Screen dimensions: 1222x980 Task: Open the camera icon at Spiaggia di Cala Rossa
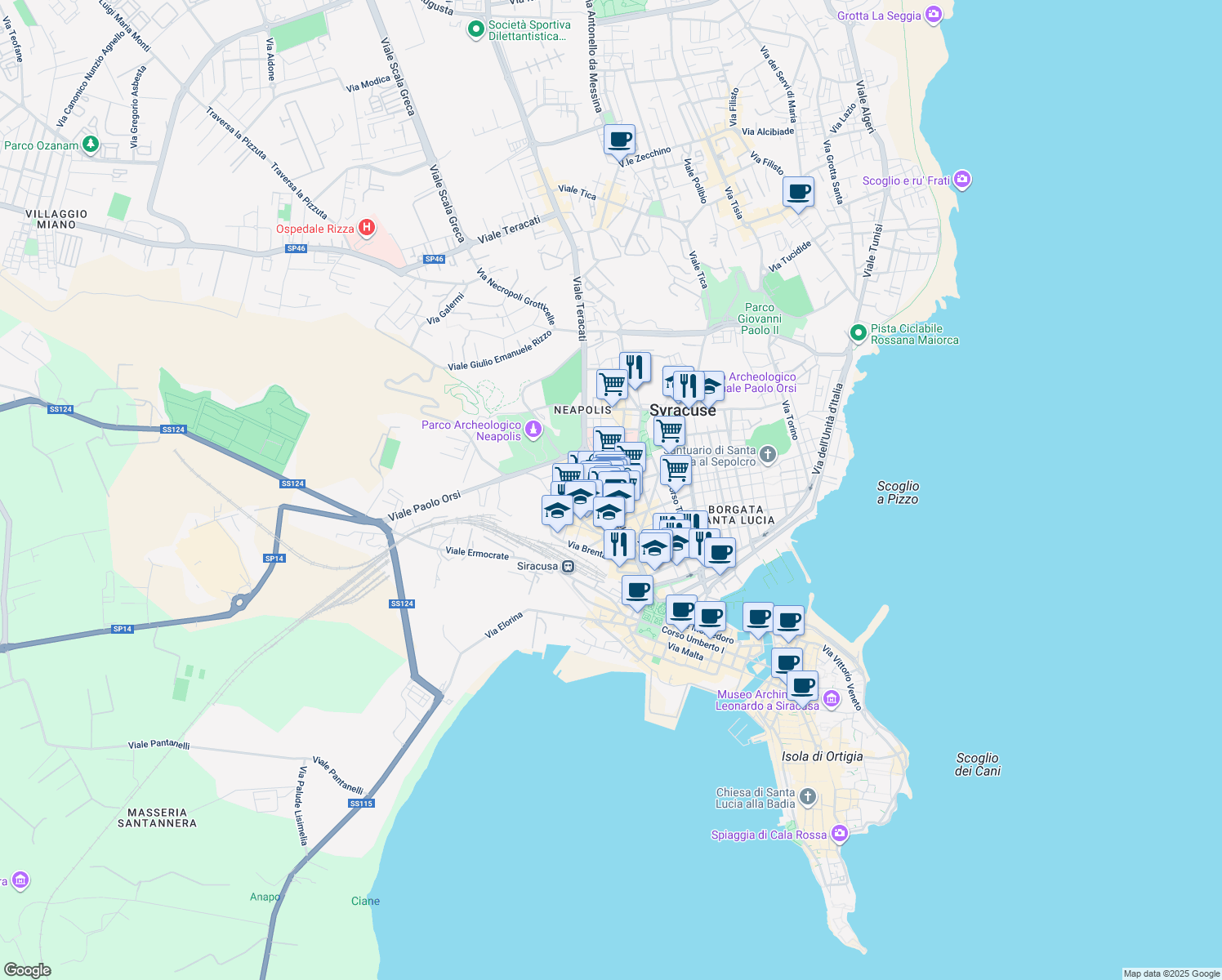click(838, 834)
